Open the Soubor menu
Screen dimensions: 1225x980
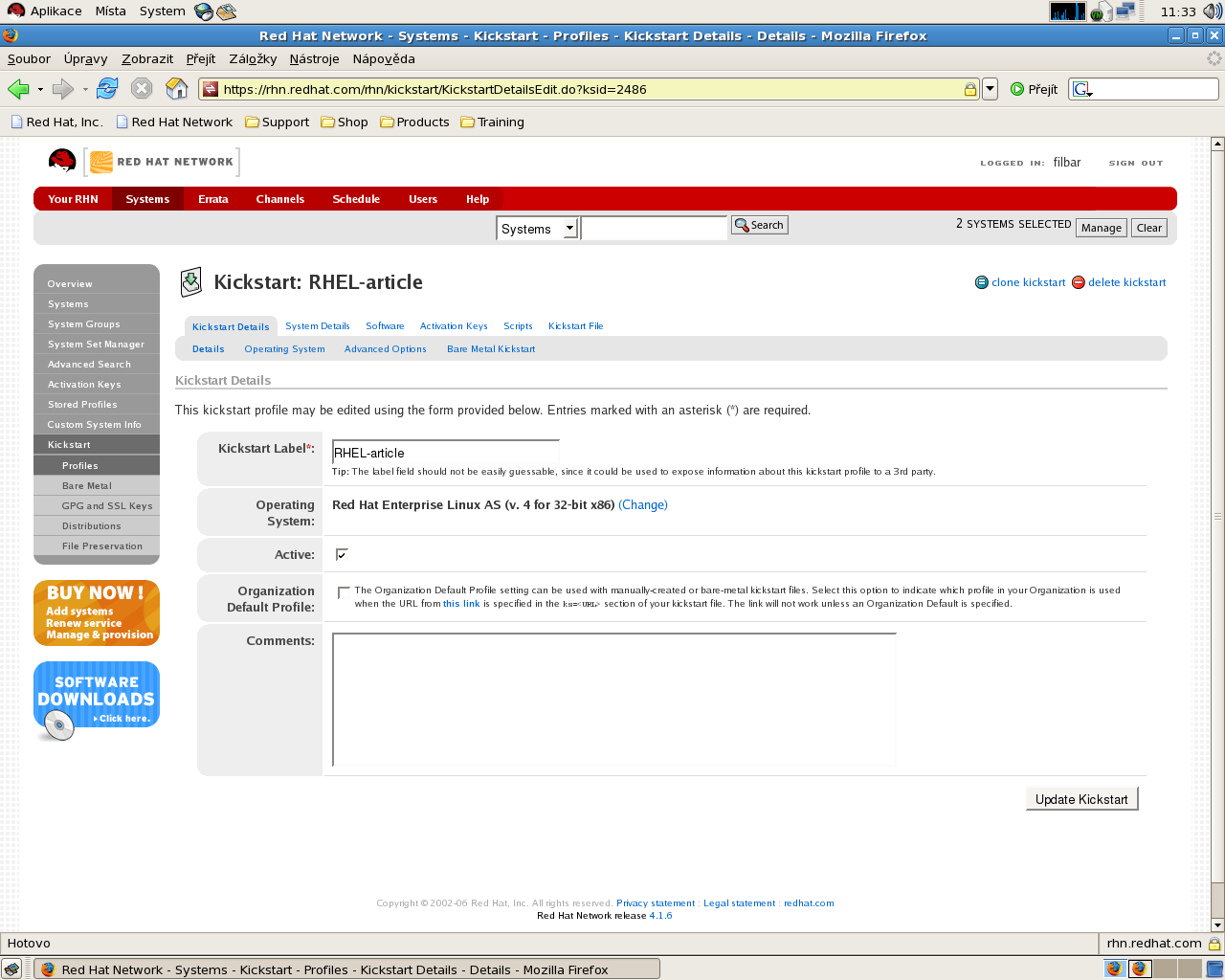pyautogui.click(x=29, y=58)
